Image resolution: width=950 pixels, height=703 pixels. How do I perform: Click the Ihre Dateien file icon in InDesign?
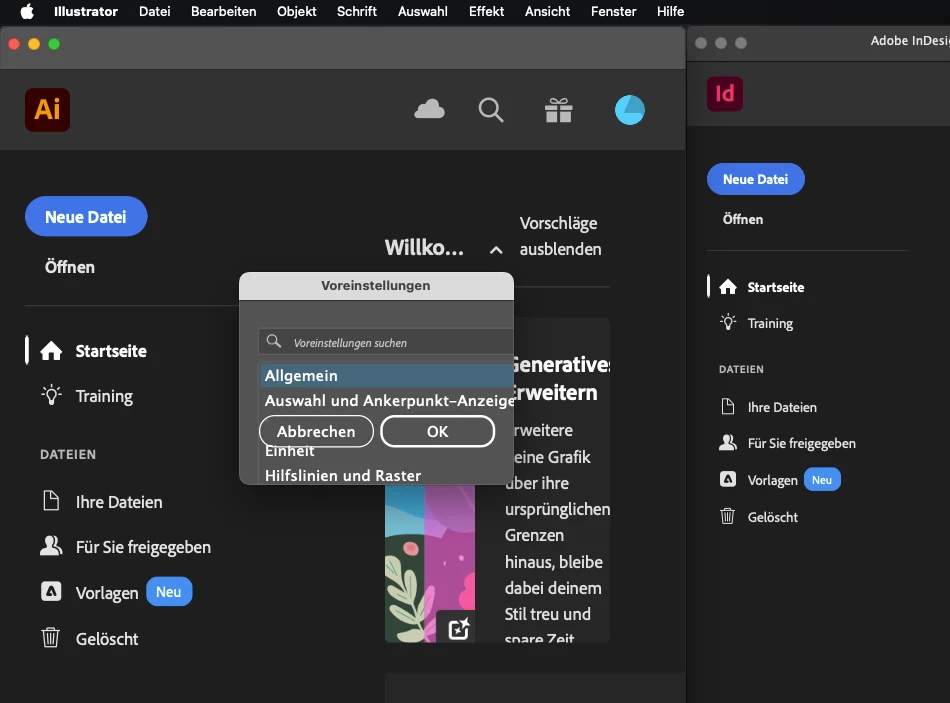(728, 407)
